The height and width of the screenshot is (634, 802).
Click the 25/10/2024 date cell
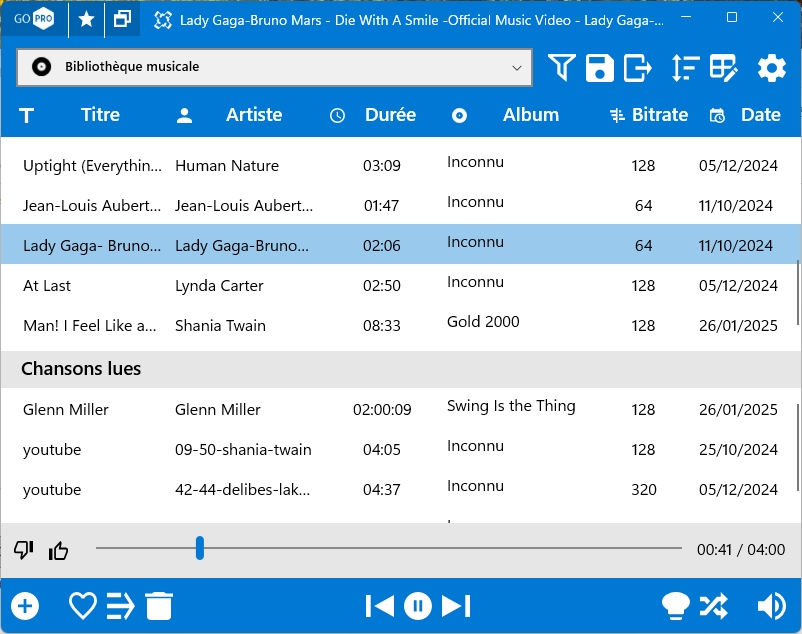[738, 450]
